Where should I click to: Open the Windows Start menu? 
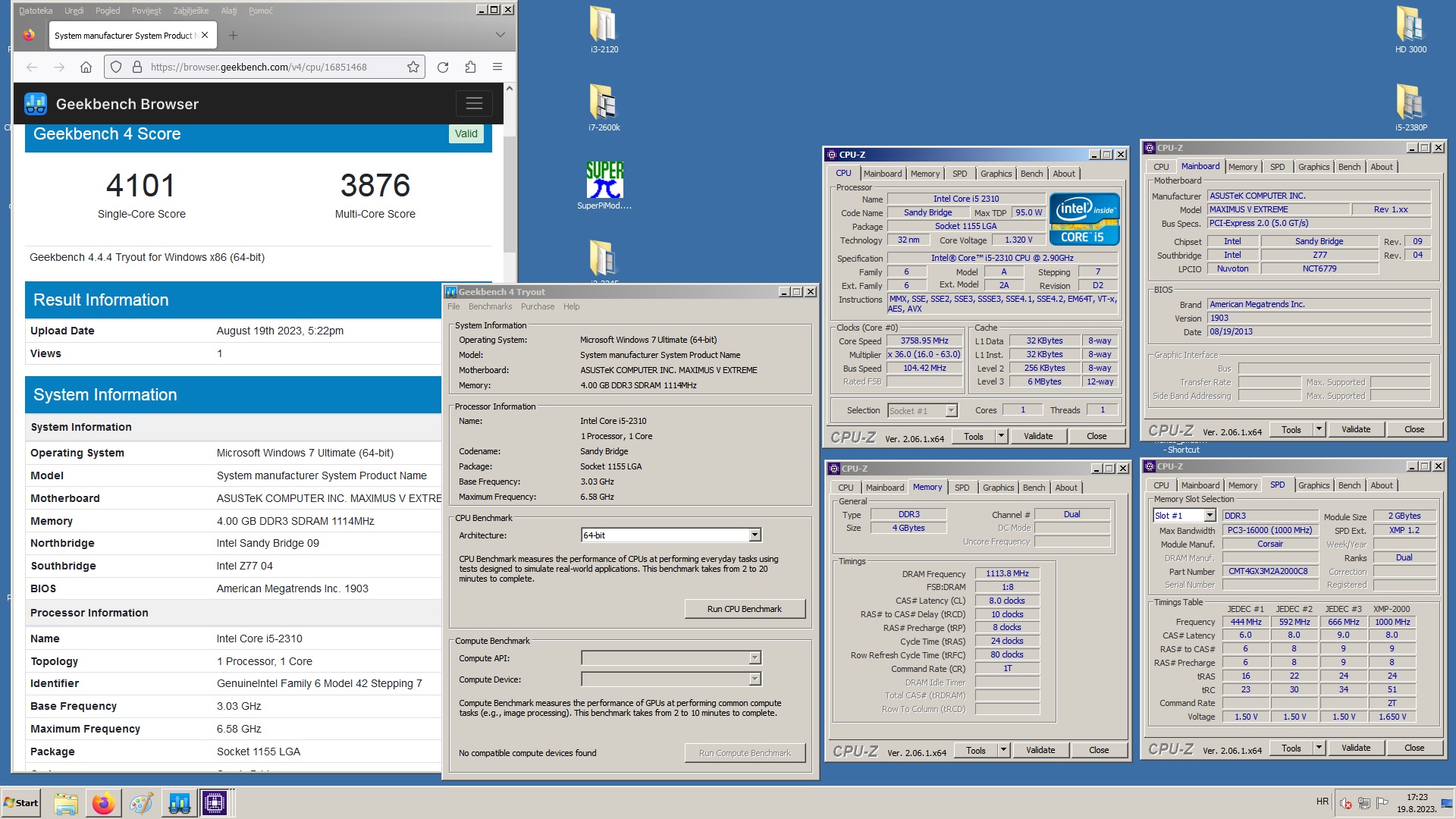(x=21, y=803)
